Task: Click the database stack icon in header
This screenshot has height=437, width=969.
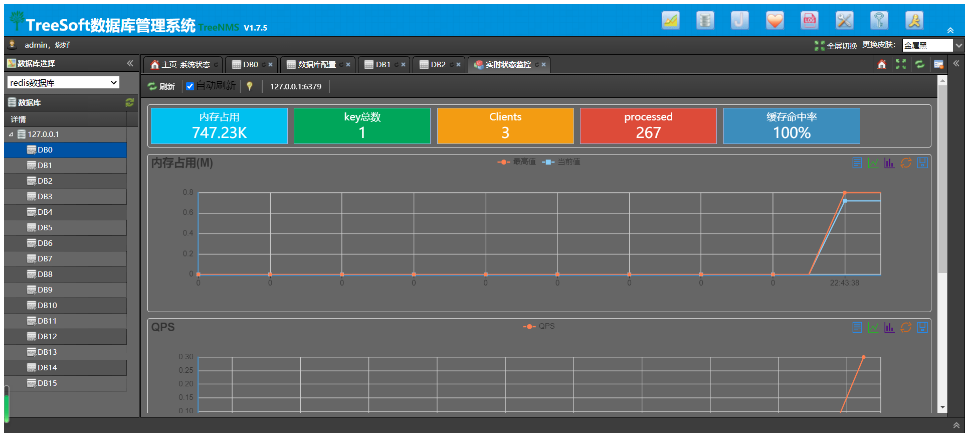Action: pos(706,20)
